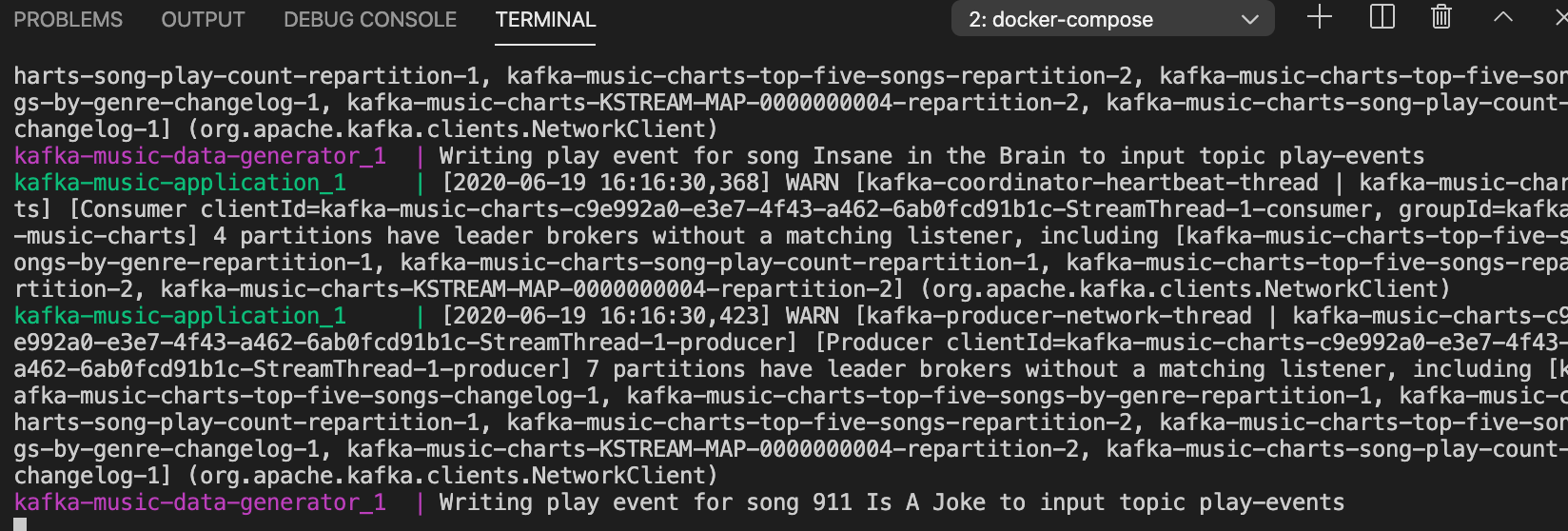Click the first kafka-music-application_1 green label
The width and height of the screenshot is (1568, 531).
pos(180,183)
